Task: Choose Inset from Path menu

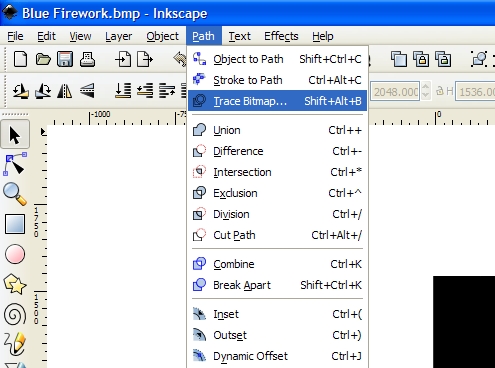Action: pyautogui.click(x=277, y=314)
